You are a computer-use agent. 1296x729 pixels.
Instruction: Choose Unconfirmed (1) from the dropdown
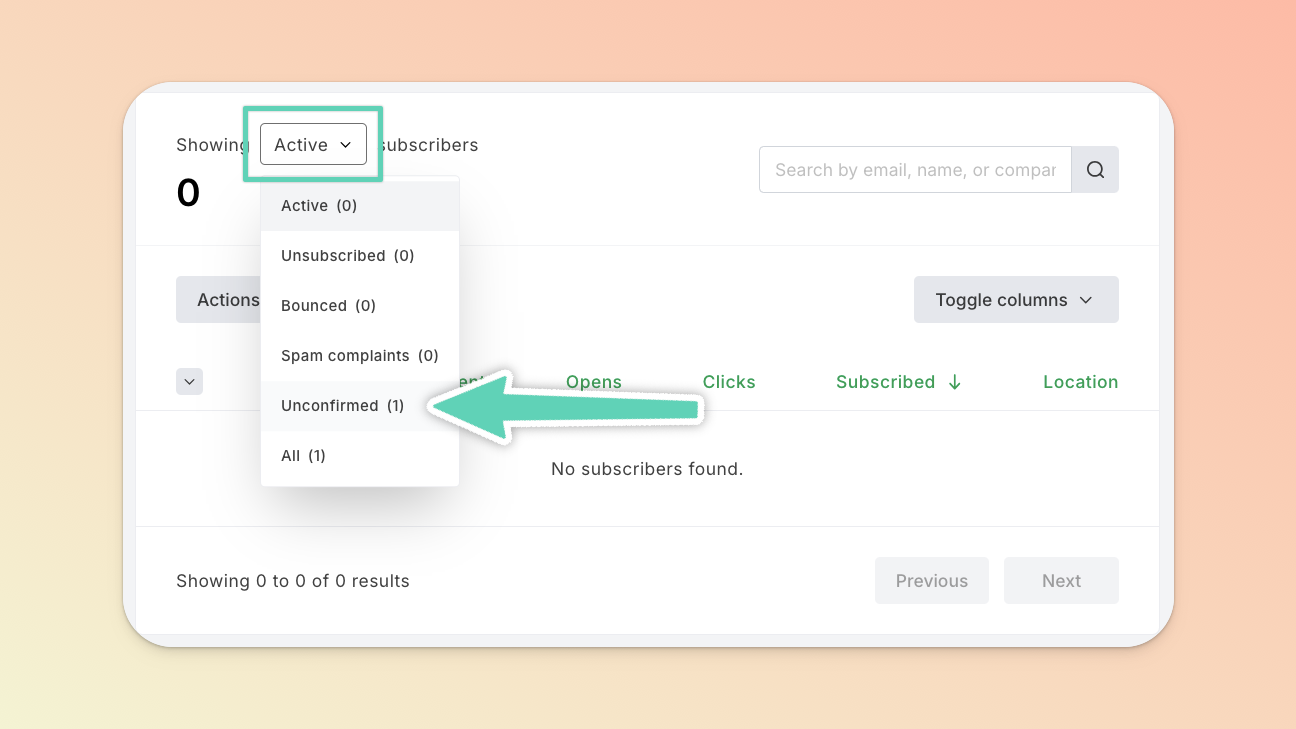pyautogui.click(x=342, y=406)
